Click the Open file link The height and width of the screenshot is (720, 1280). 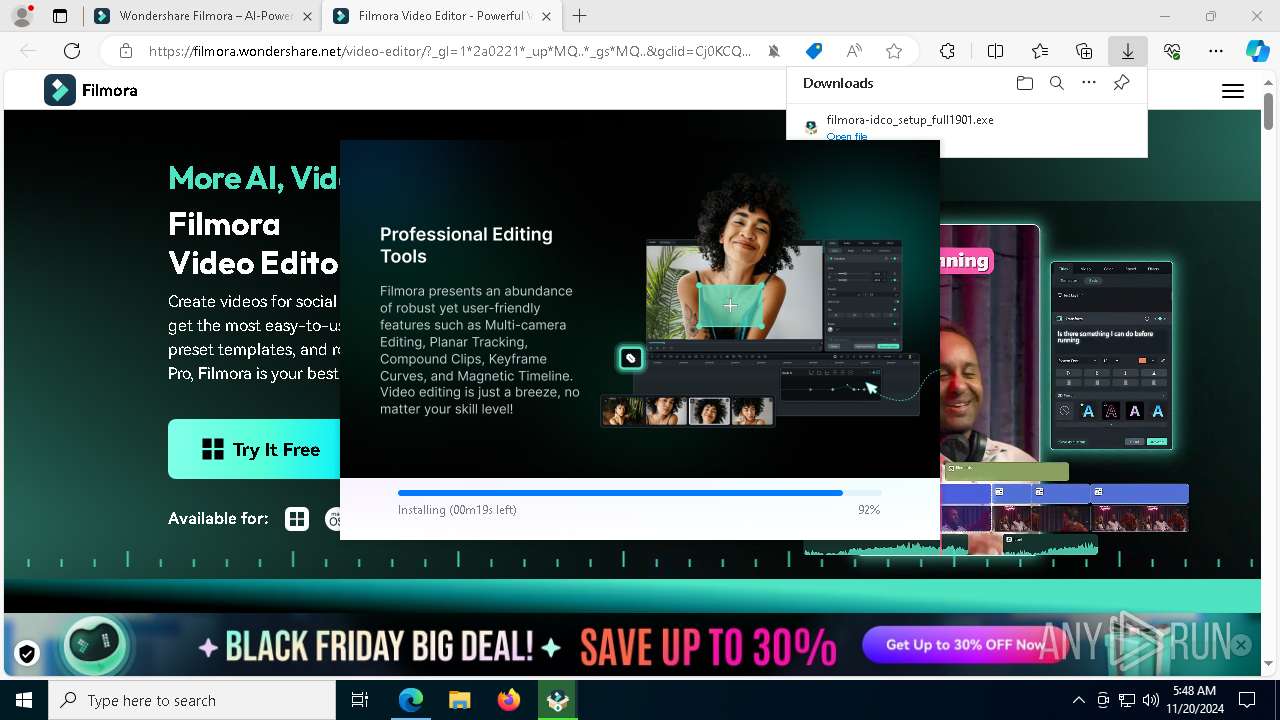[x=847, y=136]
